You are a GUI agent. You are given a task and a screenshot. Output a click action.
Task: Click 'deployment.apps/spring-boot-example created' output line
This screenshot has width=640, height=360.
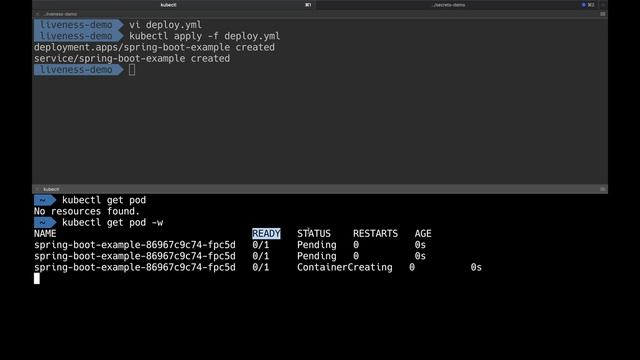click(x=154, y=47)
